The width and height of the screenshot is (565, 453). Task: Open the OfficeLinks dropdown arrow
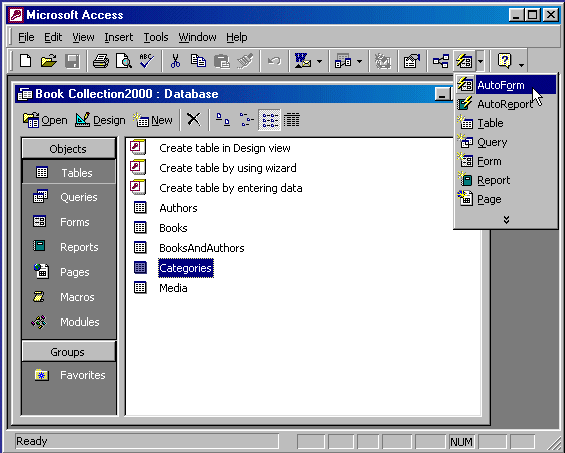[319, 62]
